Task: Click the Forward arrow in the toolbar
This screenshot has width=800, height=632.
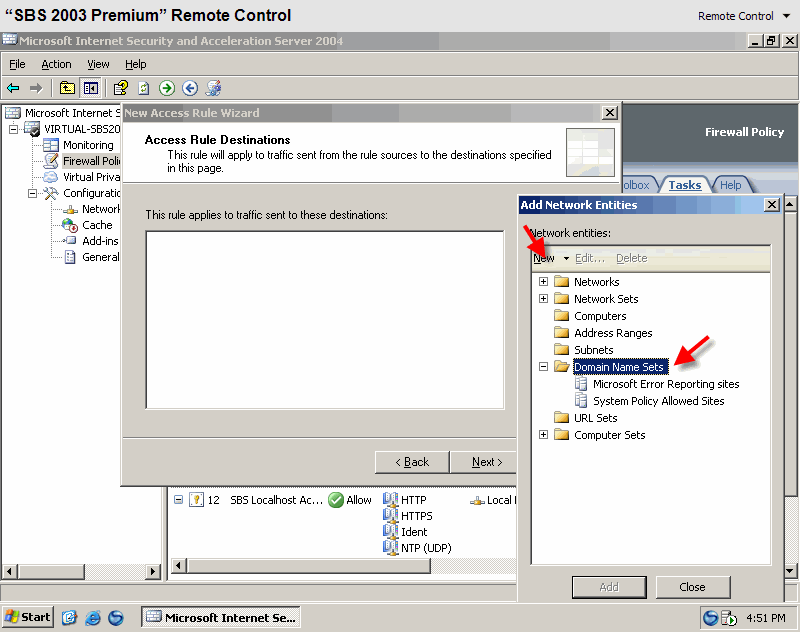Action: coord(36,88)
